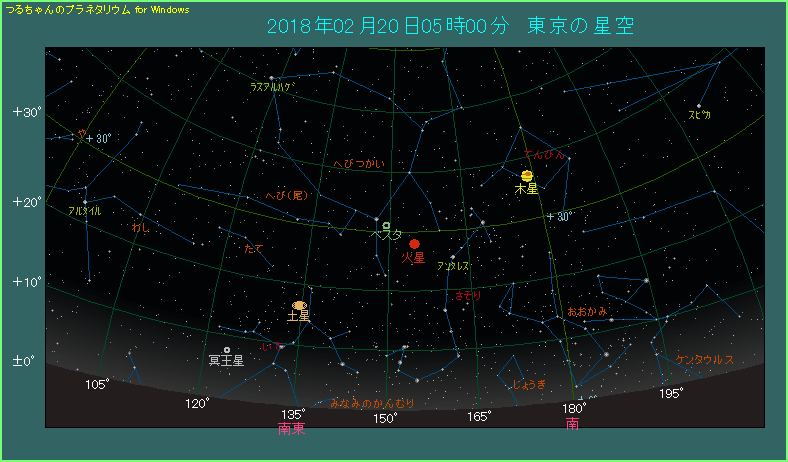This screenshot has height=462, width=788.
Task: Click the 150° azimuth axis label
Action: point(386,416)
